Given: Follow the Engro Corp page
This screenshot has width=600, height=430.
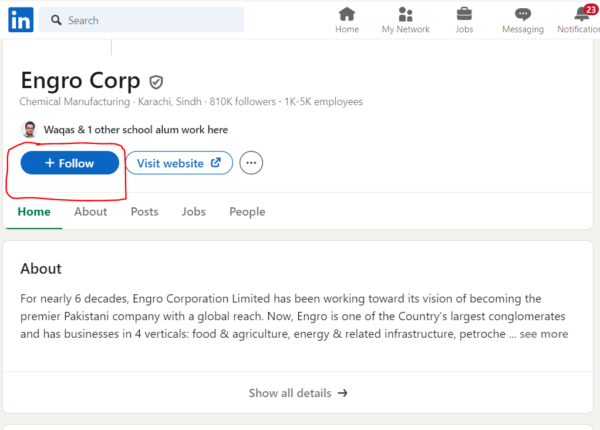Looking at the screenshot, I should (x=70, y=163).
